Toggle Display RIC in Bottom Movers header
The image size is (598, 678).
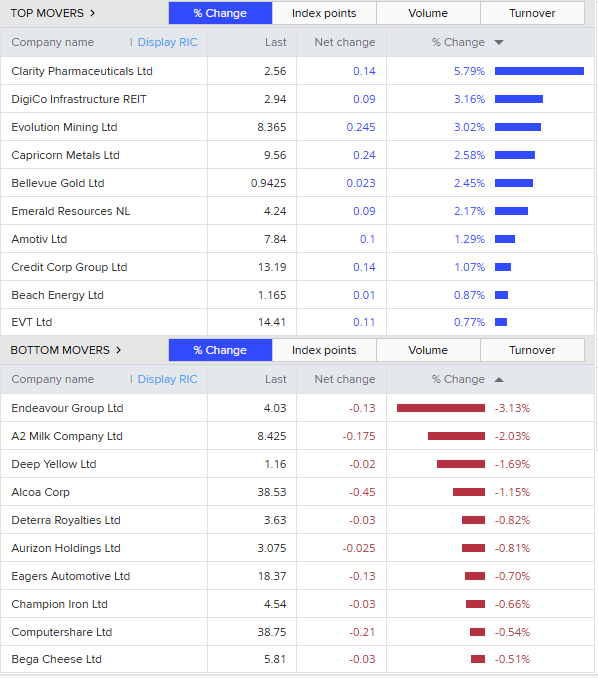click(x=167, y=379)
